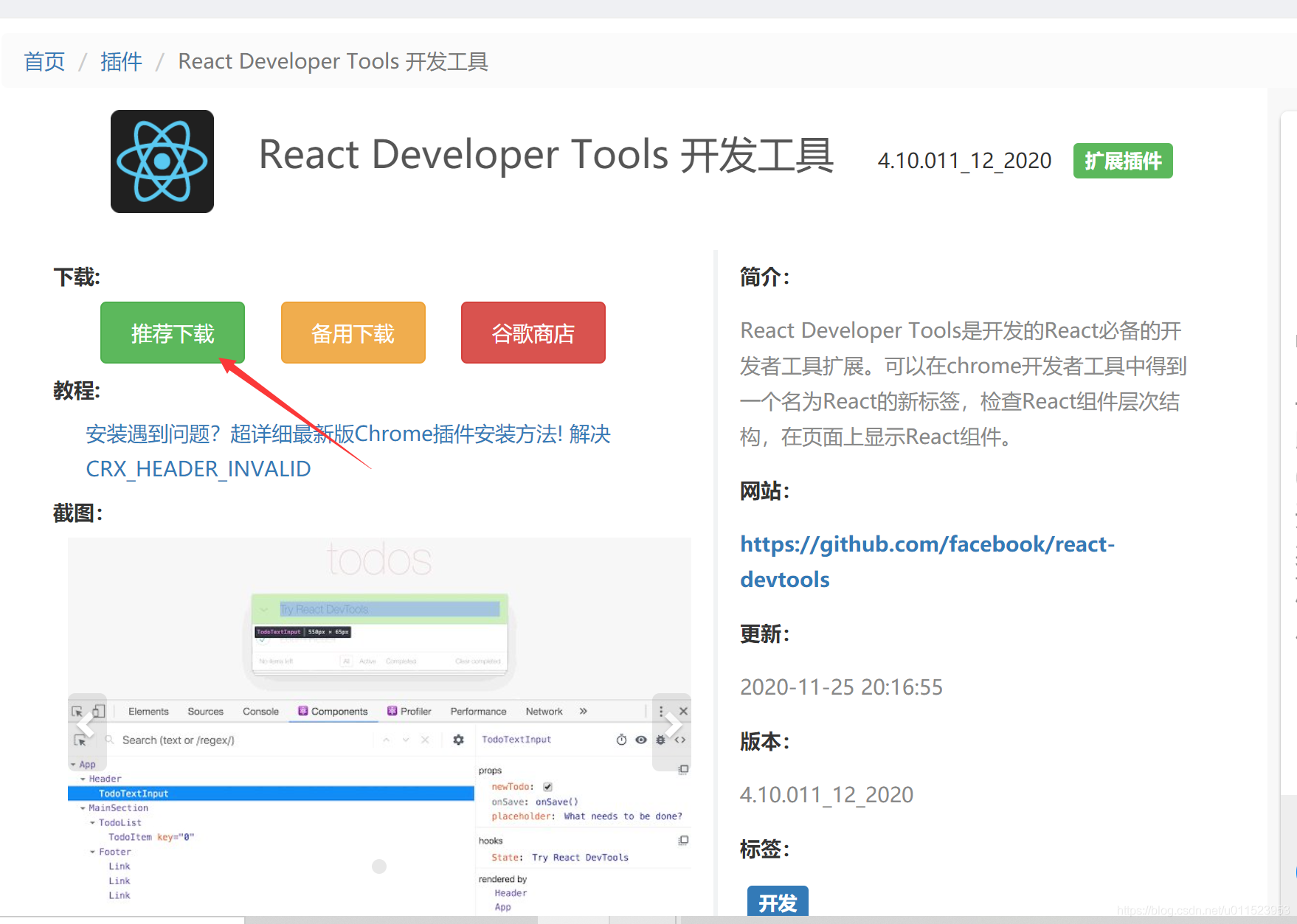The image size is (1297, 924).
Task: Clear search with the X icon
Action: [x=425, y=740]
